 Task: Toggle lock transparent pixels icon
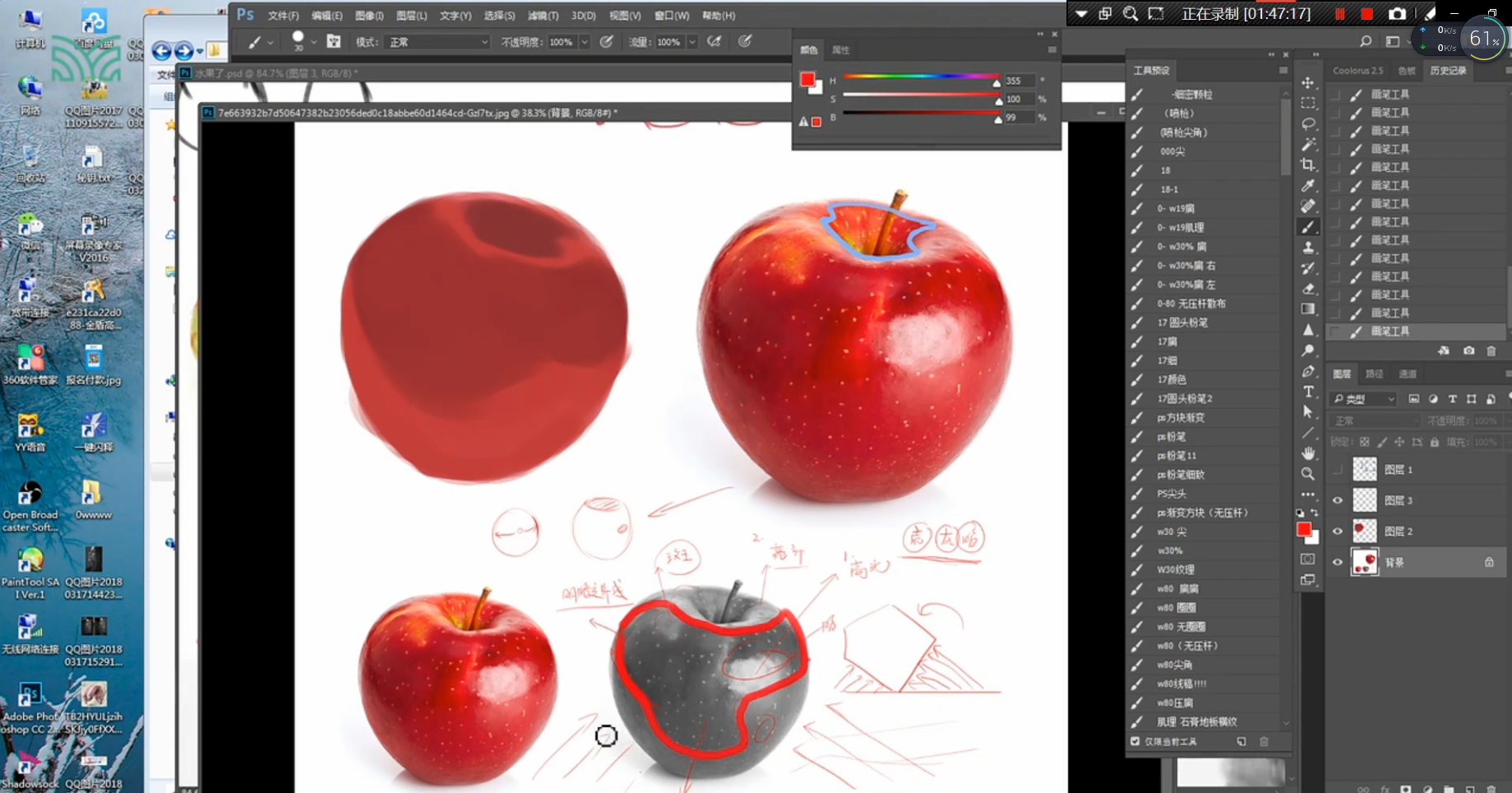1365,443
